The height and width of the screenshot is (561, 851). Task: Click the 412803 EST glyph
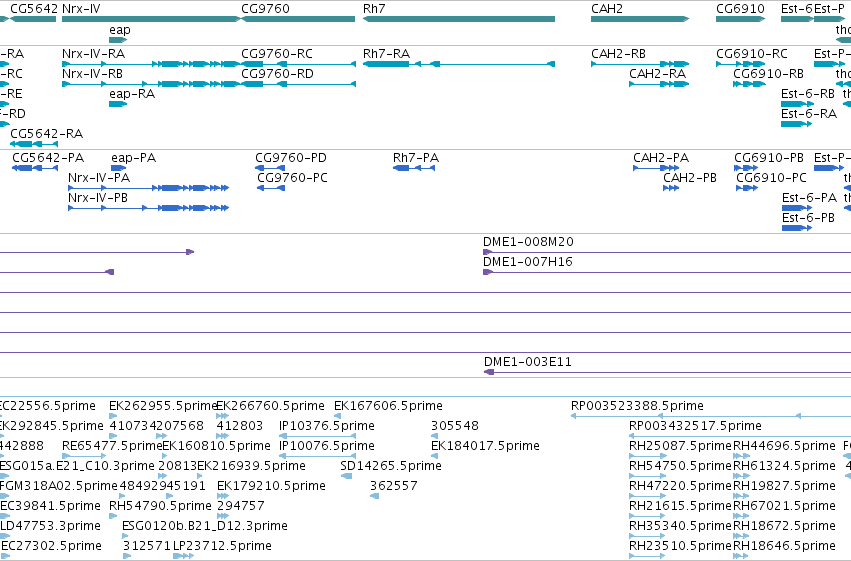coord(223,436)
